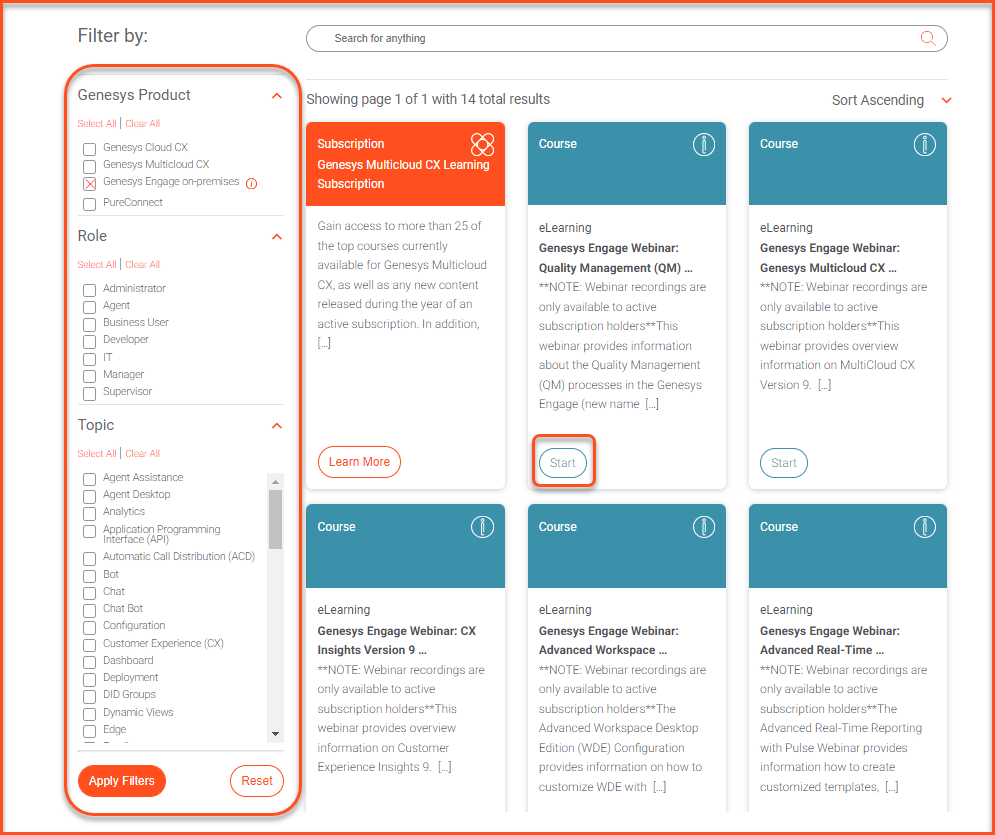Click Select All under Topic
995x835 pixels.
(97, 454)
